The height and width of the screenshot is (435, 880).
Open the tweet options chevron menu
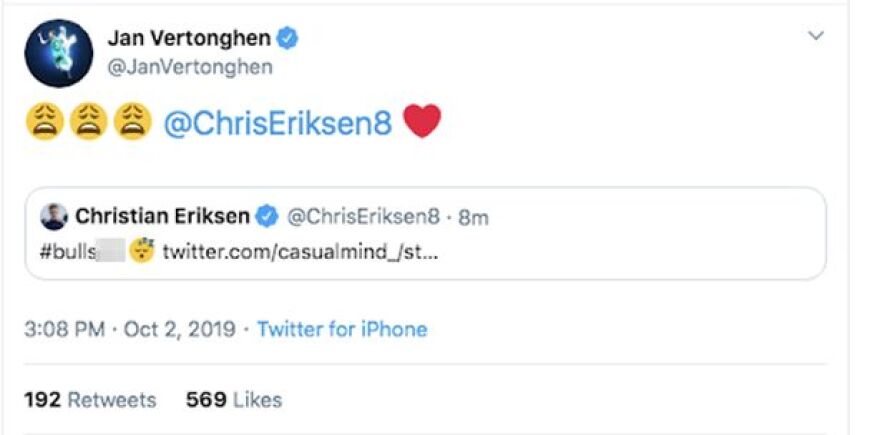[x=816, y=37]
